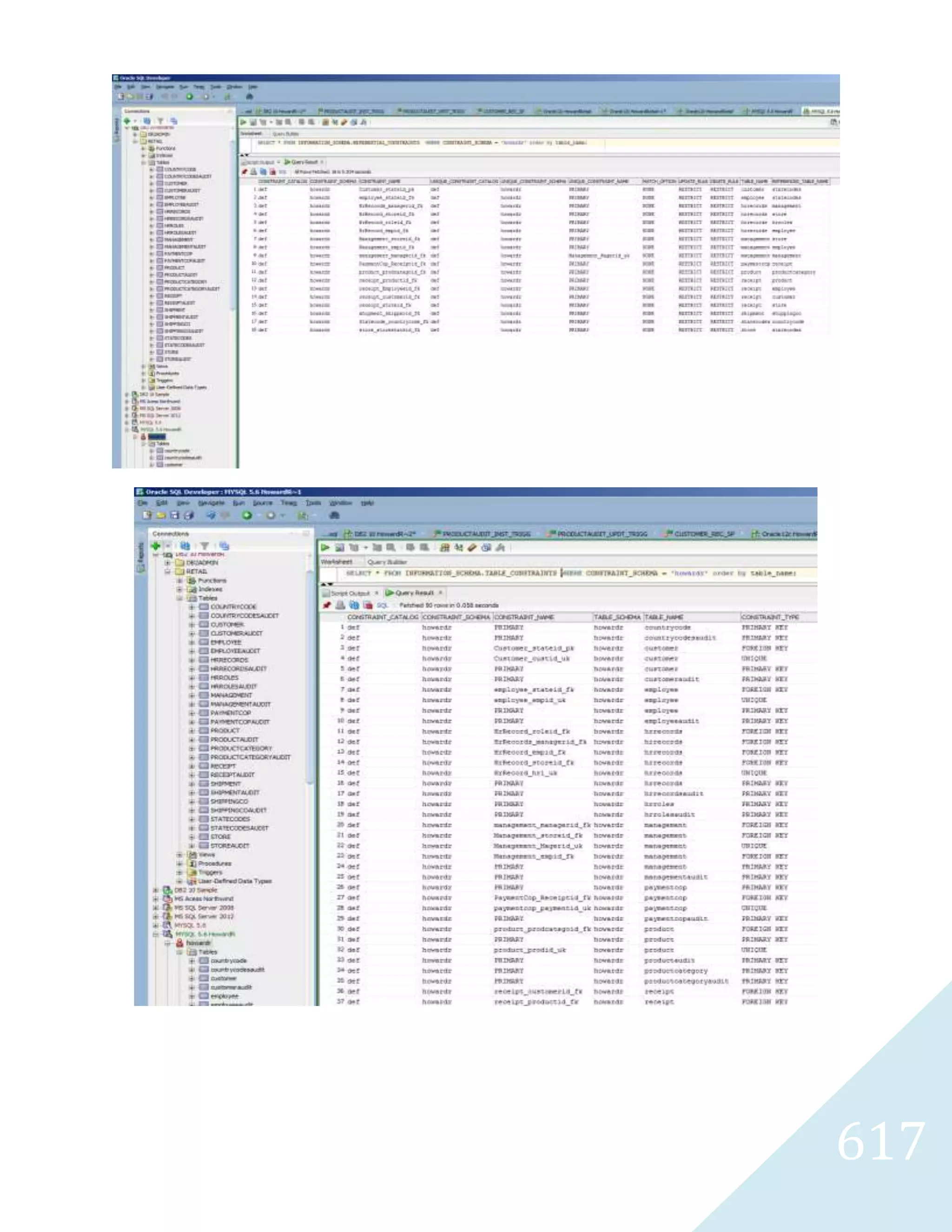Refresh connections icon in lower Connections panel
The height and width of the screenshot is (1232, 952).
(185, 546)
